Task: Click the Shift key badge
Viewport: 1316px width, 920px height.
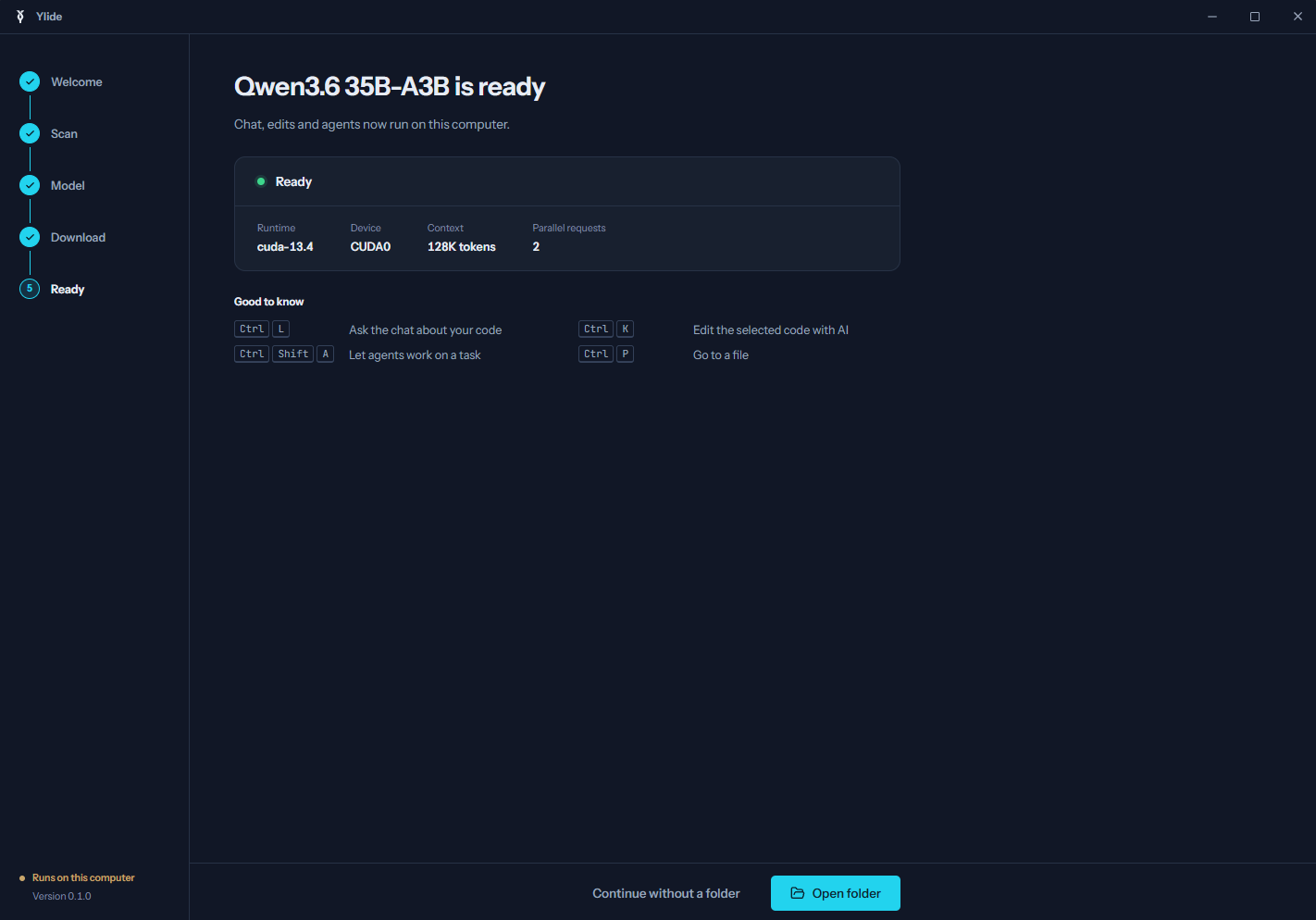Action: [x=293, y=354]
